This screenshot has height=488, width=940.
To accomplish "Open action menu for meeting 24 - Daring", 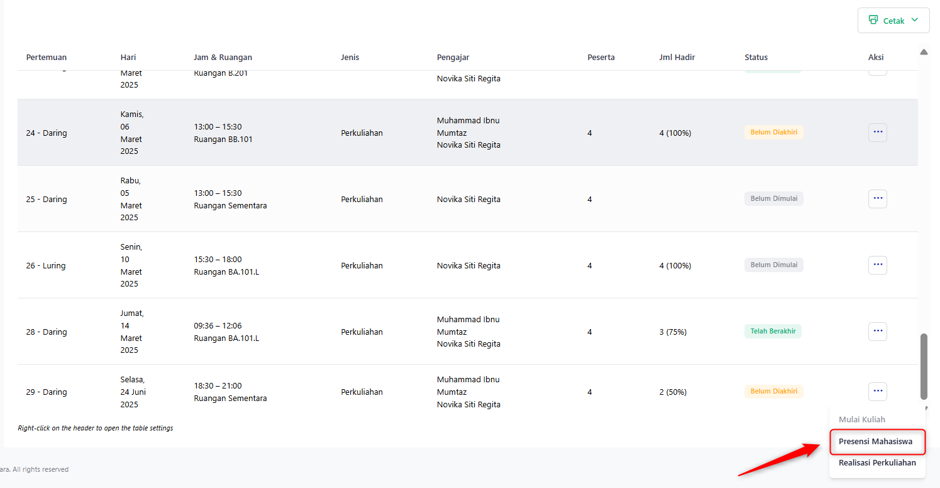I will [877, 132].
